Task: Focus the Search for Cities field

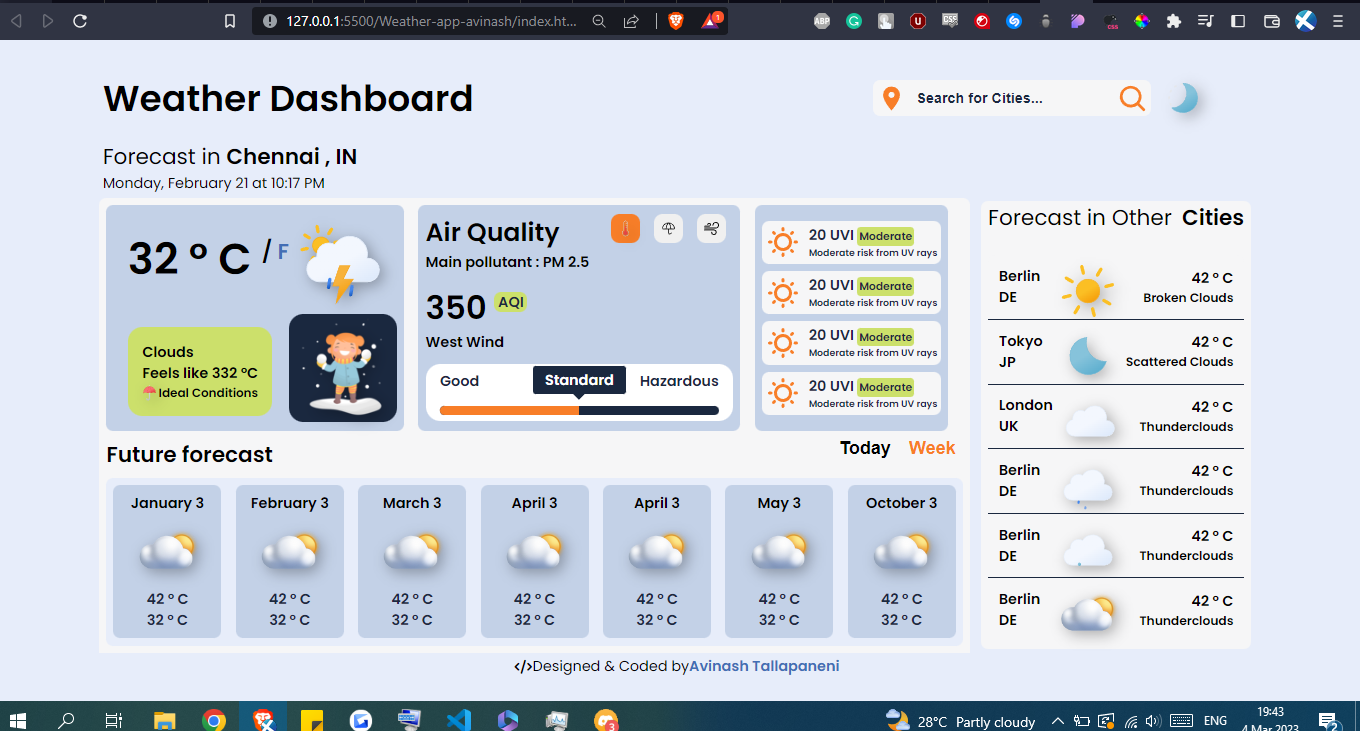Action: 1012,98
